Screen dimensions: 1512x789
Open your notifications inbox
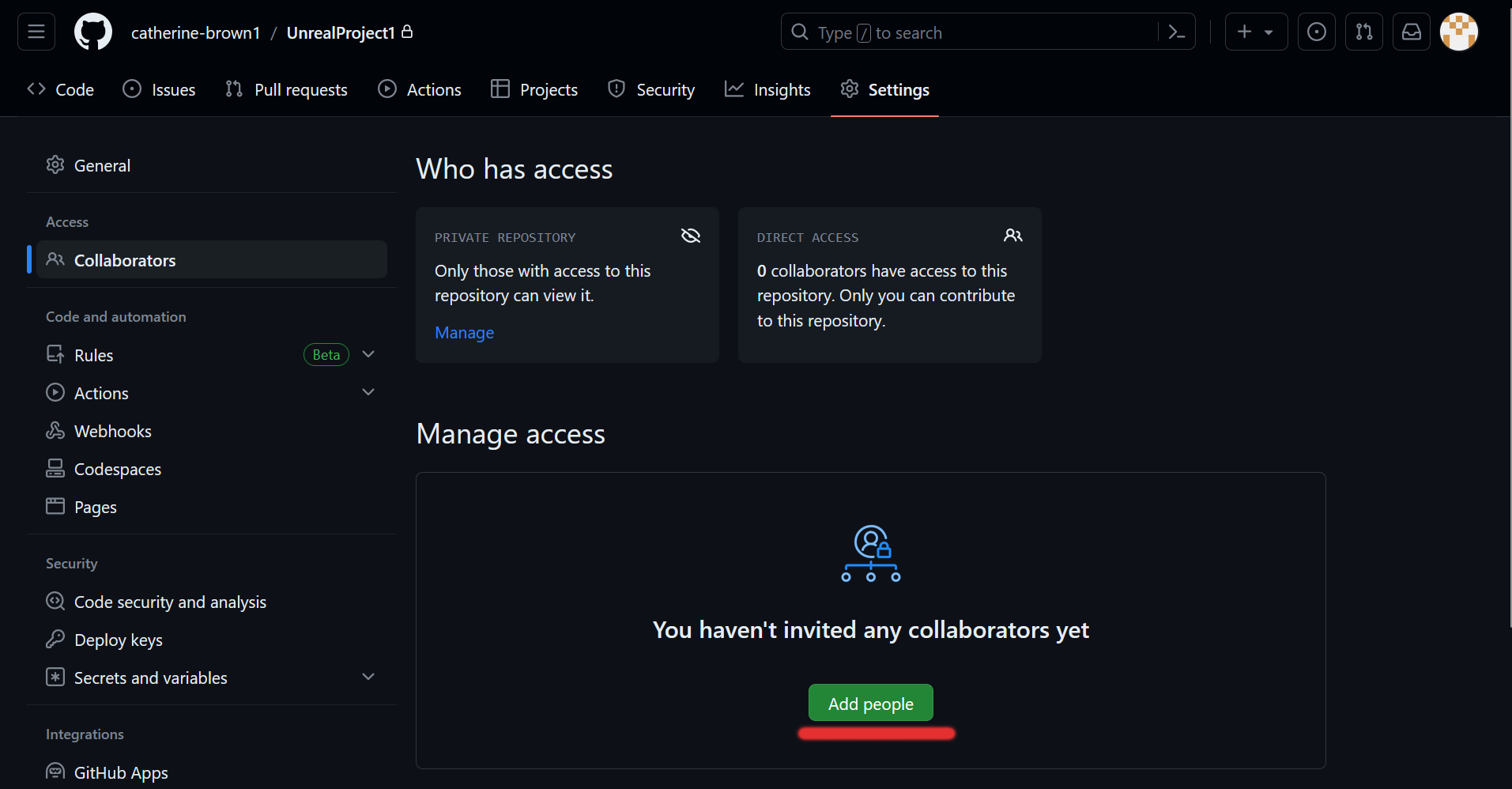tap(1412, 32)
